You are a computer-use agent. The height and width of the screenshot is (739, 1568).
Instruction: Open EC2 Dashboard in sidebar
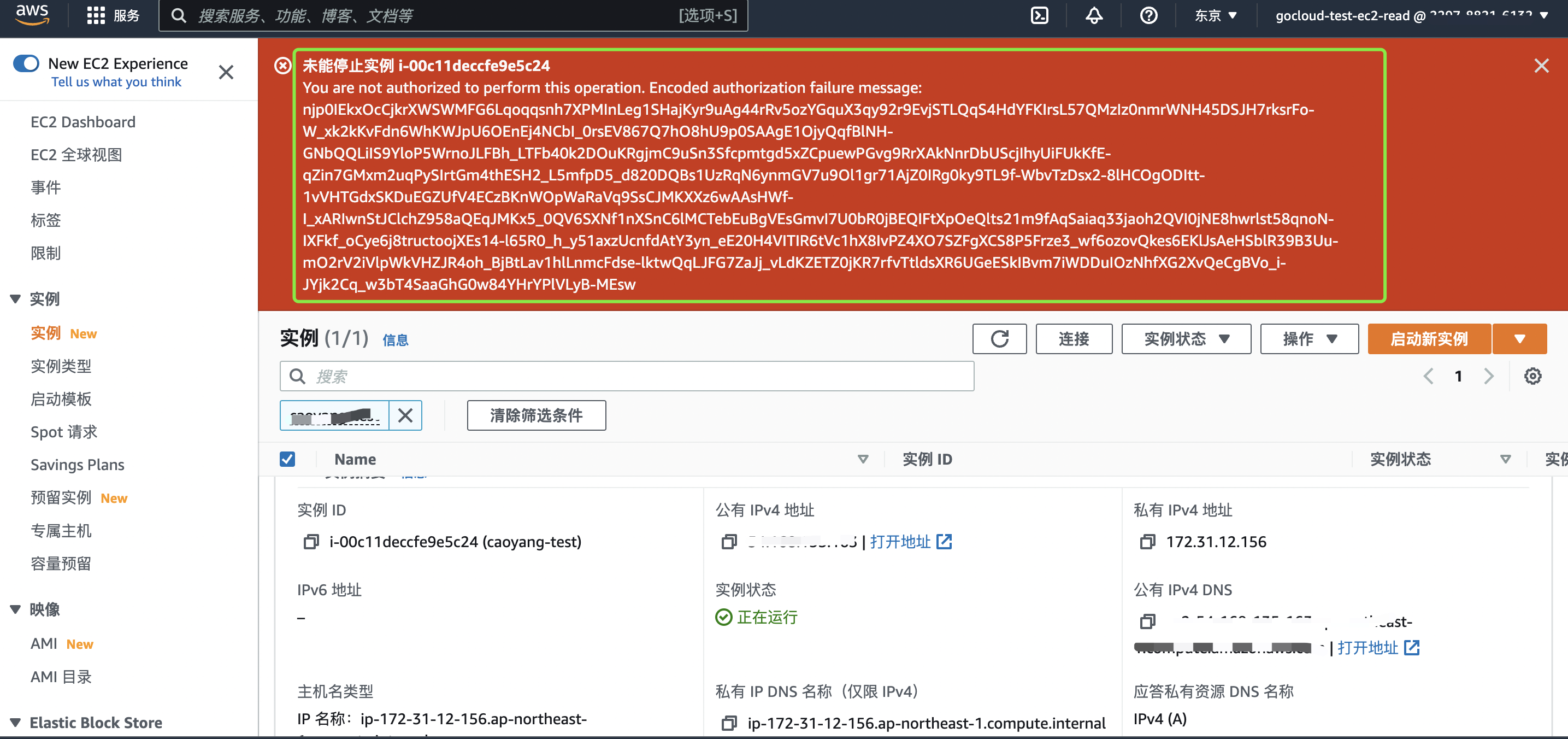[x=83, y=122]
